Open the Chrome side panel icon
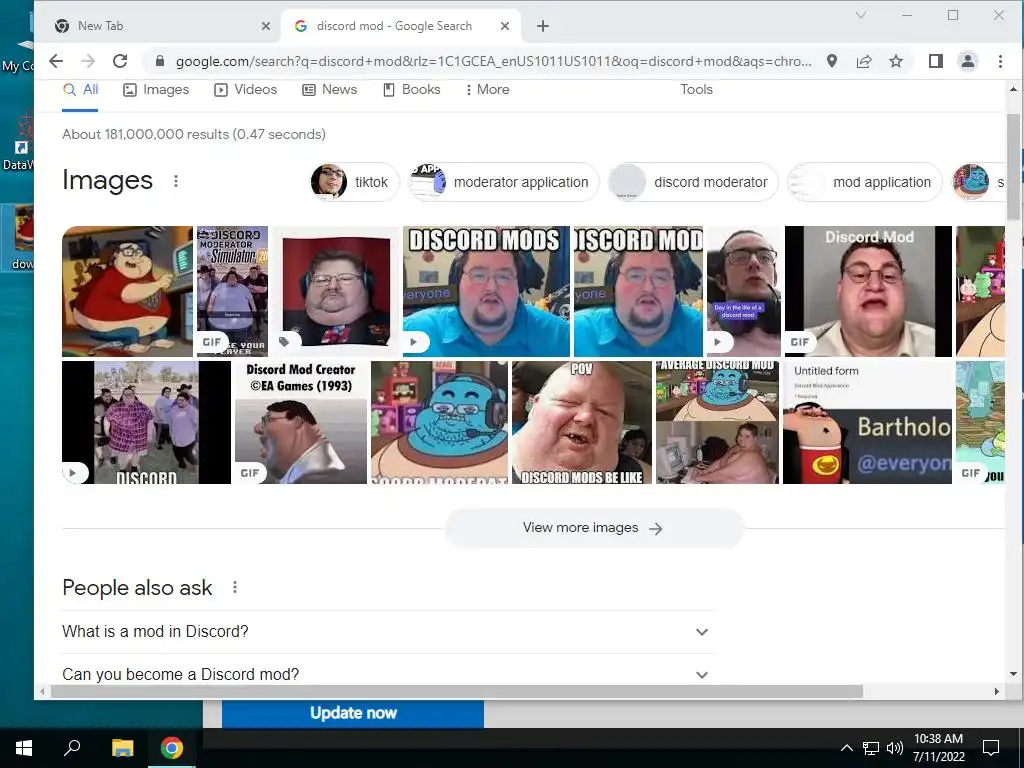 point(935,61)
